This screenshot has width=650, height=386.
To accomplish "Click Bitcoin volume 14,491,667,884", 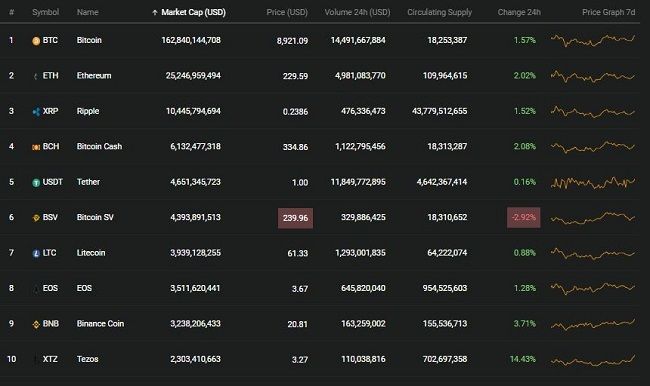I will (358, 40).
